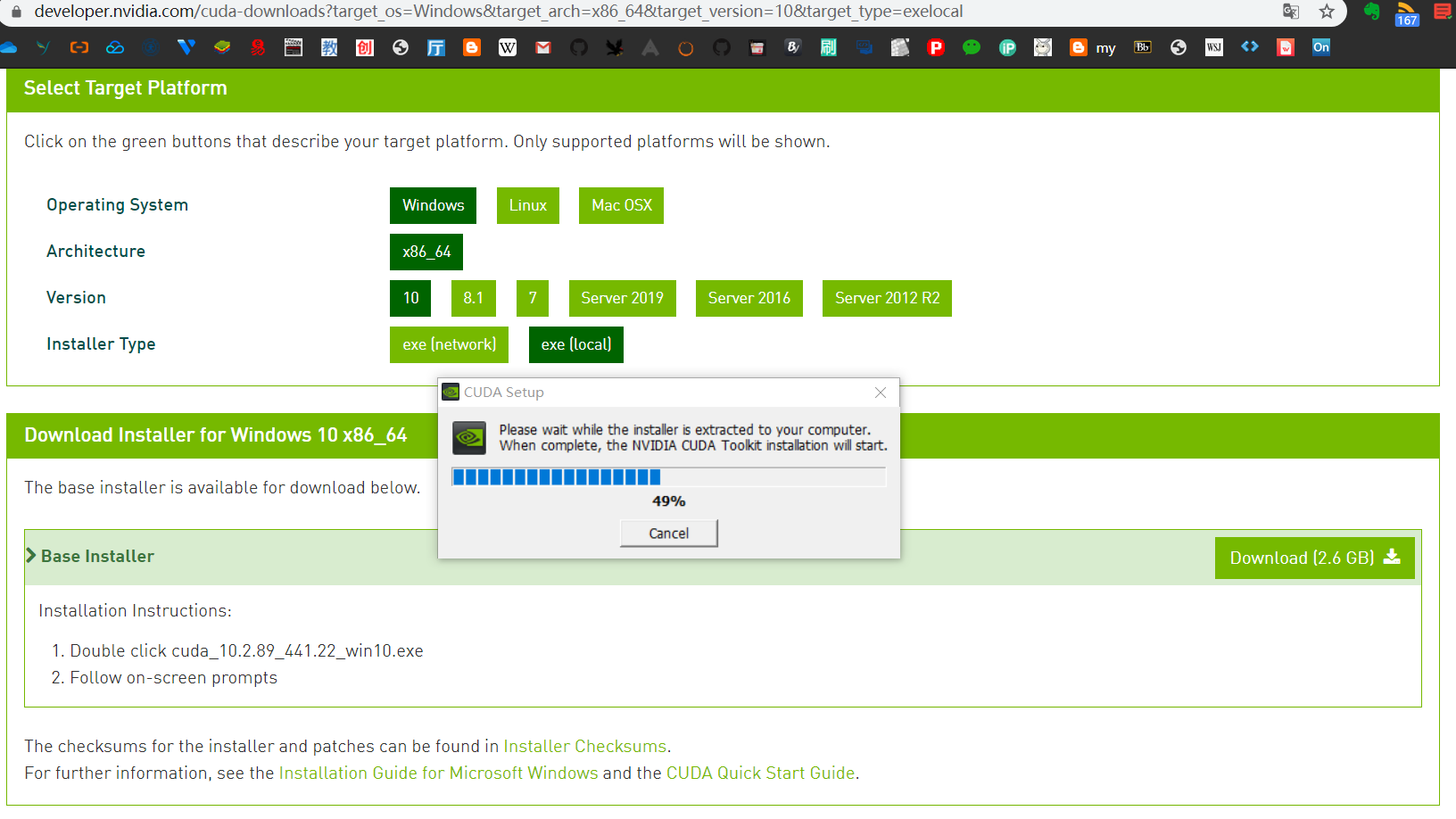The image size is (1456, 819).
Task: Select Windows operating system
Action: [x=433, y=205]
